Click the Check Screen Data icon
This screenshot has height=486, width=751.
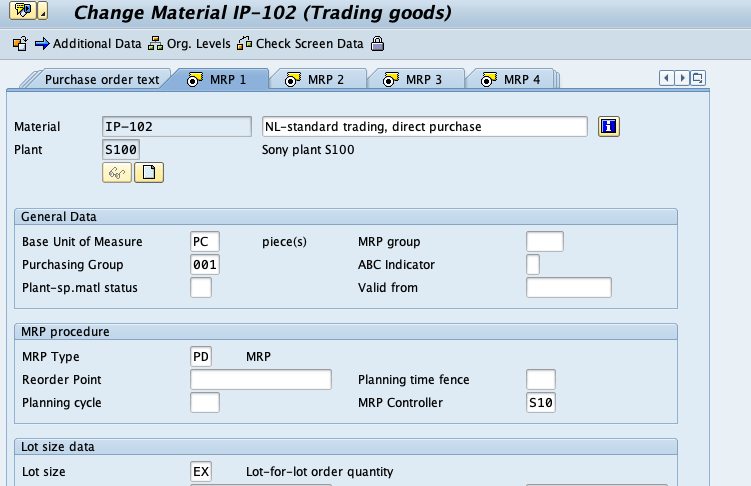point(244,44)
